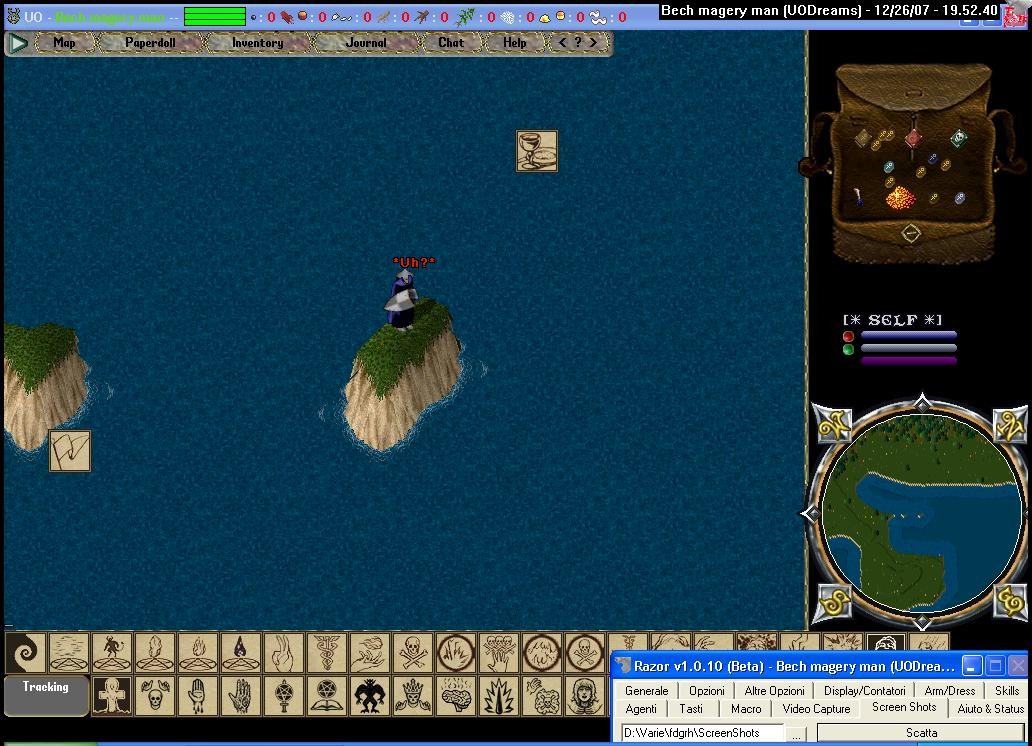Click the scribble icon near the left island
Screen dimensions: 1032x746
[70, 450]
